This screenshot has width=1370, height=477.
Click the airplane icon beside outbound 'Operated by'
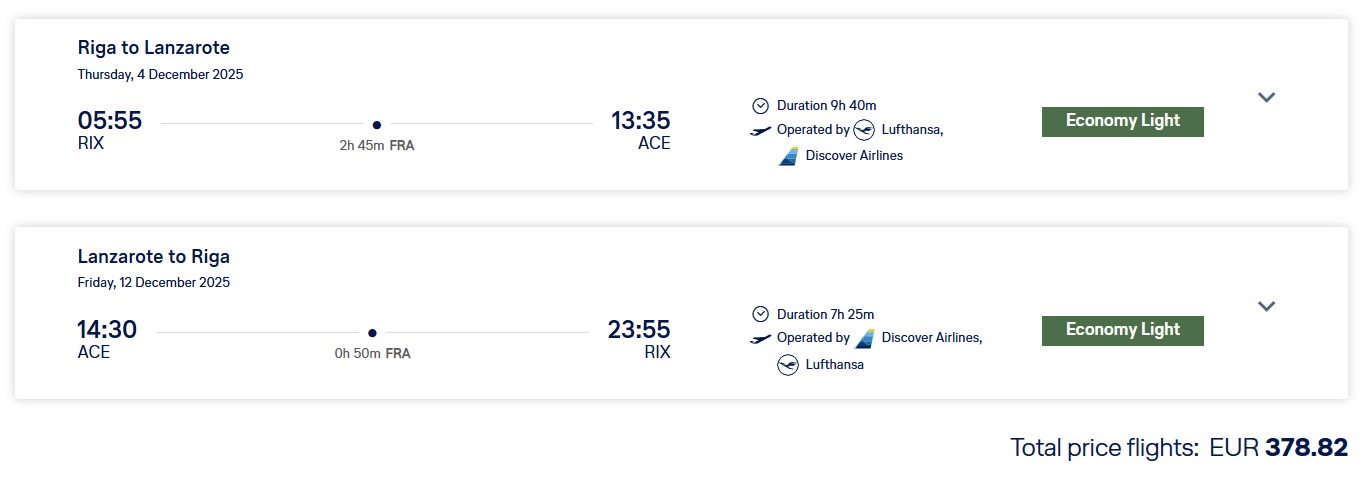coord(760,130)
